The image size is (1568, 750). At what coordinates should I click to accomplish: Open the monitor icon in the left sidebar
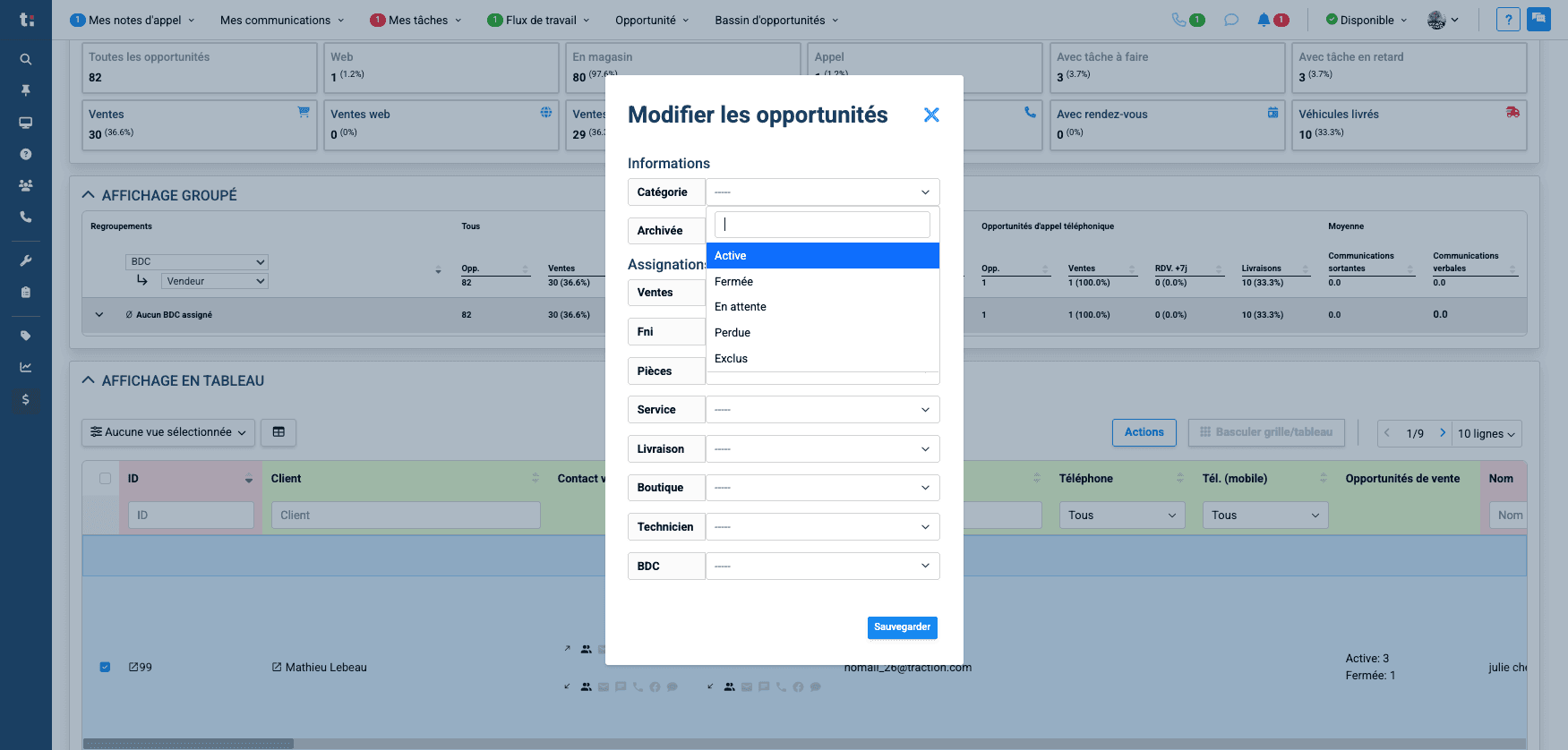pos(26,123)
